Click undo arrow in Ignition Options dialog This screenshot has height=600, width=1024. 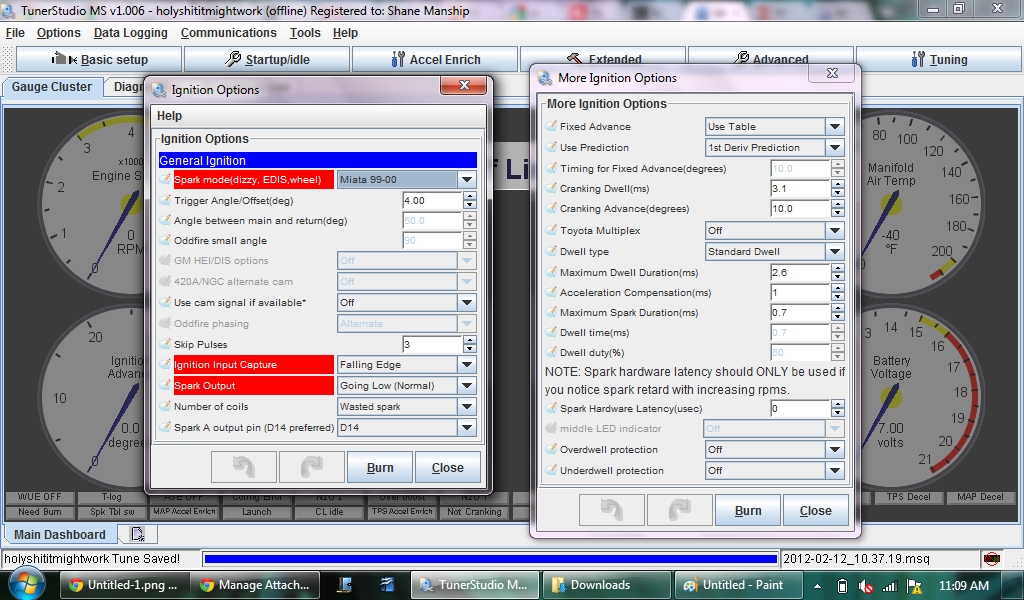243,466
